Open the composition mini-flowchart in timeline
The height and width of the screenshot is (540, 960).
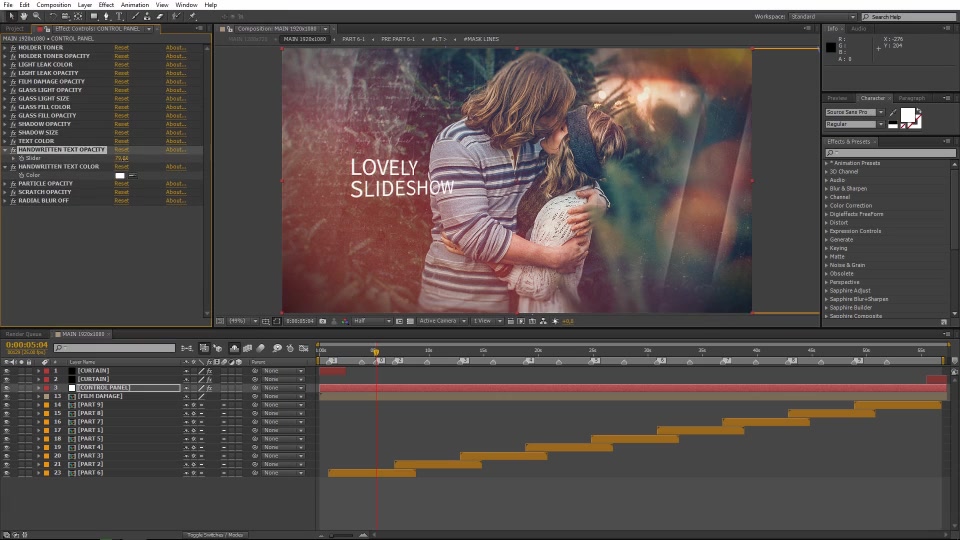click(187, 348)
